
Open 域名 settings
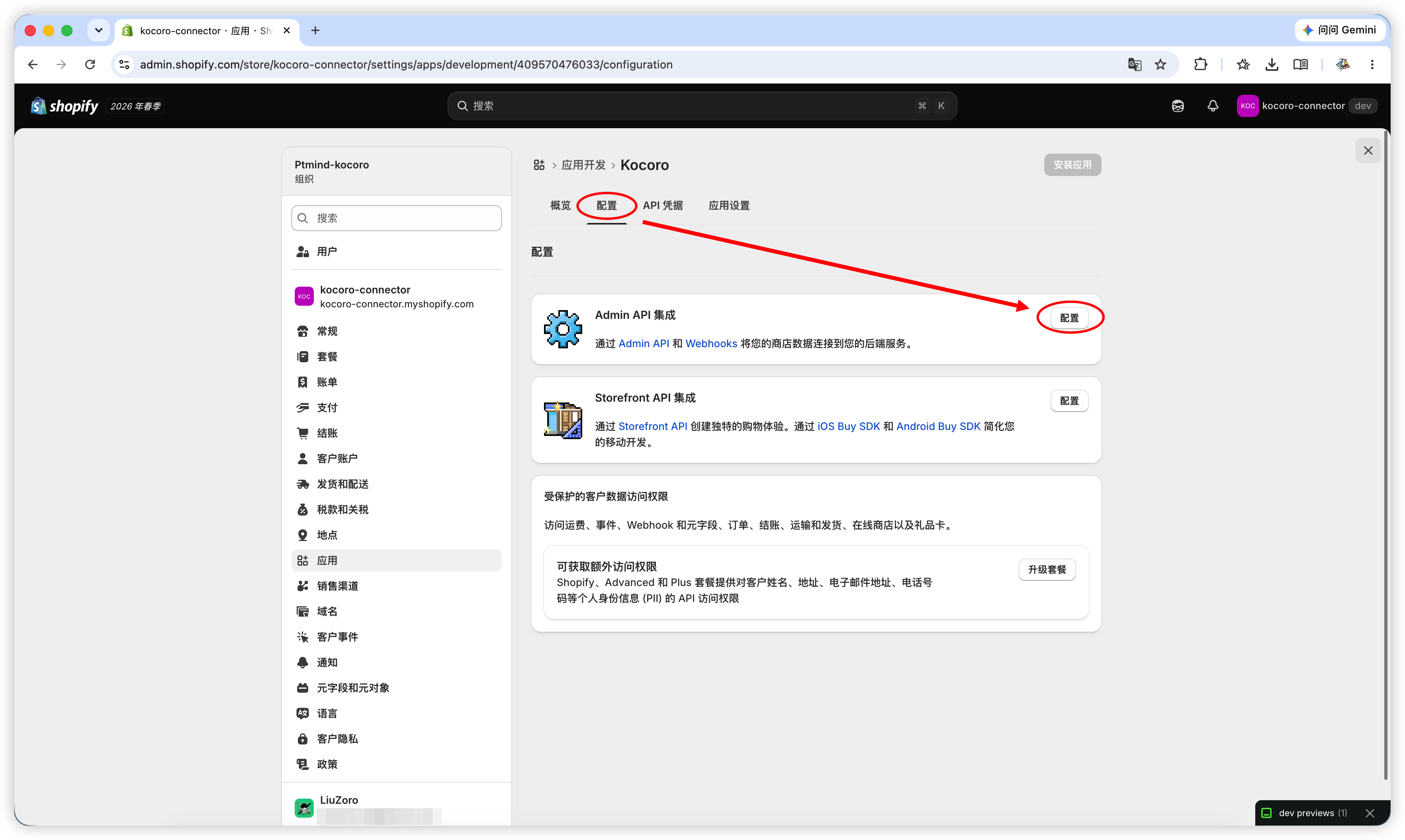coord(396,611)
